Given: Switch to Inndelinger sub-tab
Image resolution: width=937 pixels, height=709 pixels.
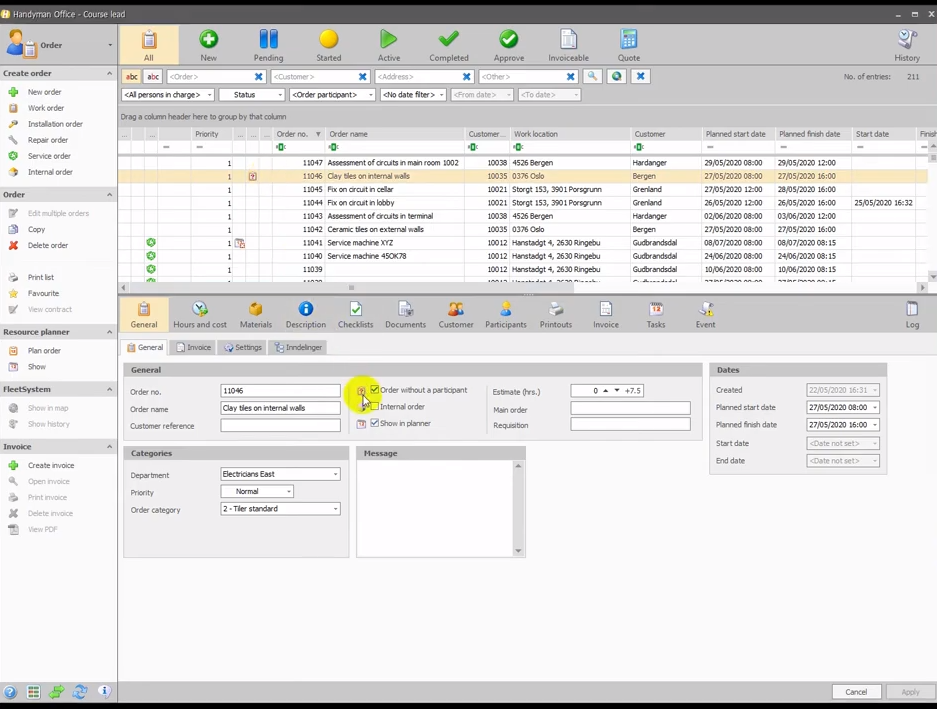Looking at the screenshot, I should (x=298, y=347).
